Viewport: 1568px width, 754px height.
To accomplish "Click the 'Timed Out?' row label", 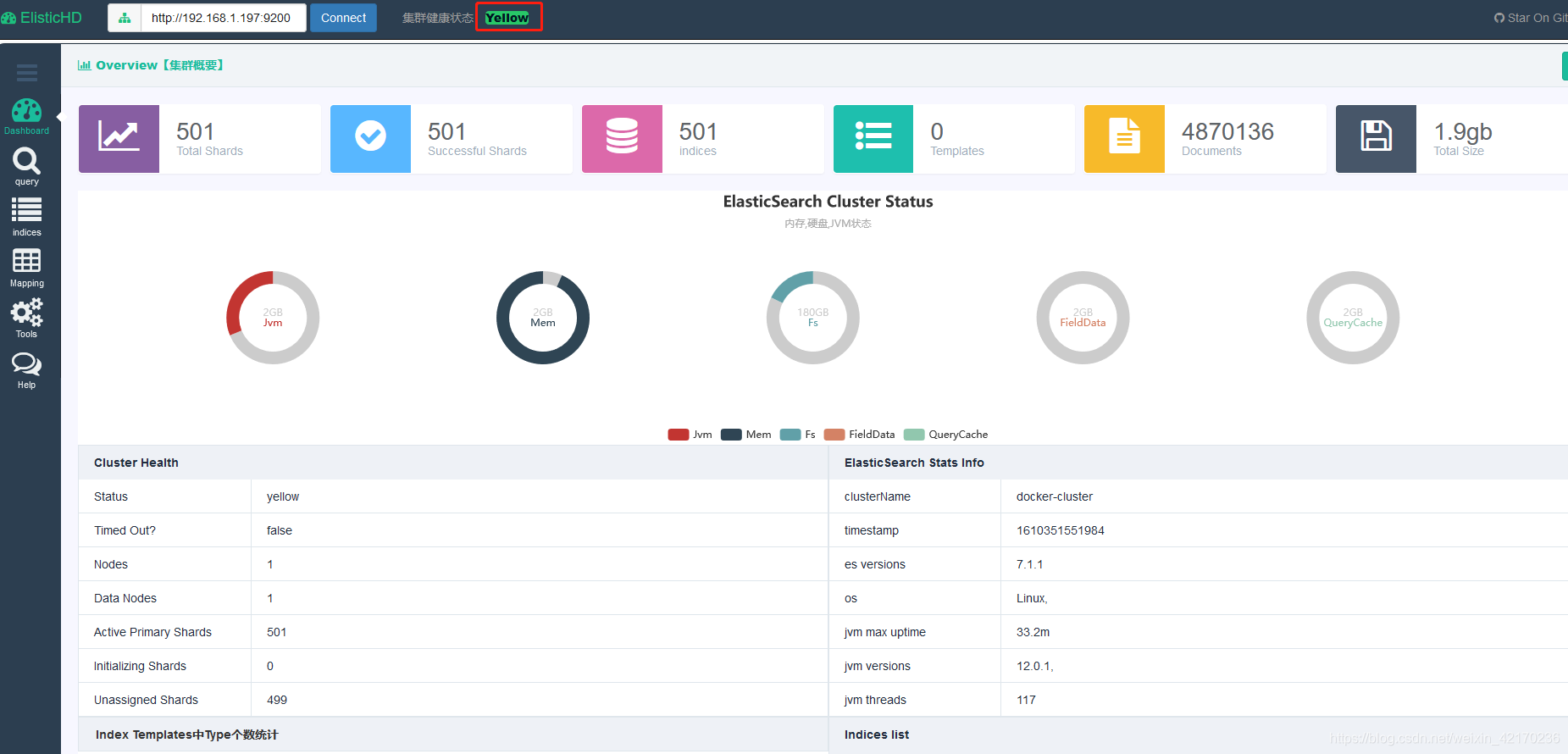I will [125, 530].
